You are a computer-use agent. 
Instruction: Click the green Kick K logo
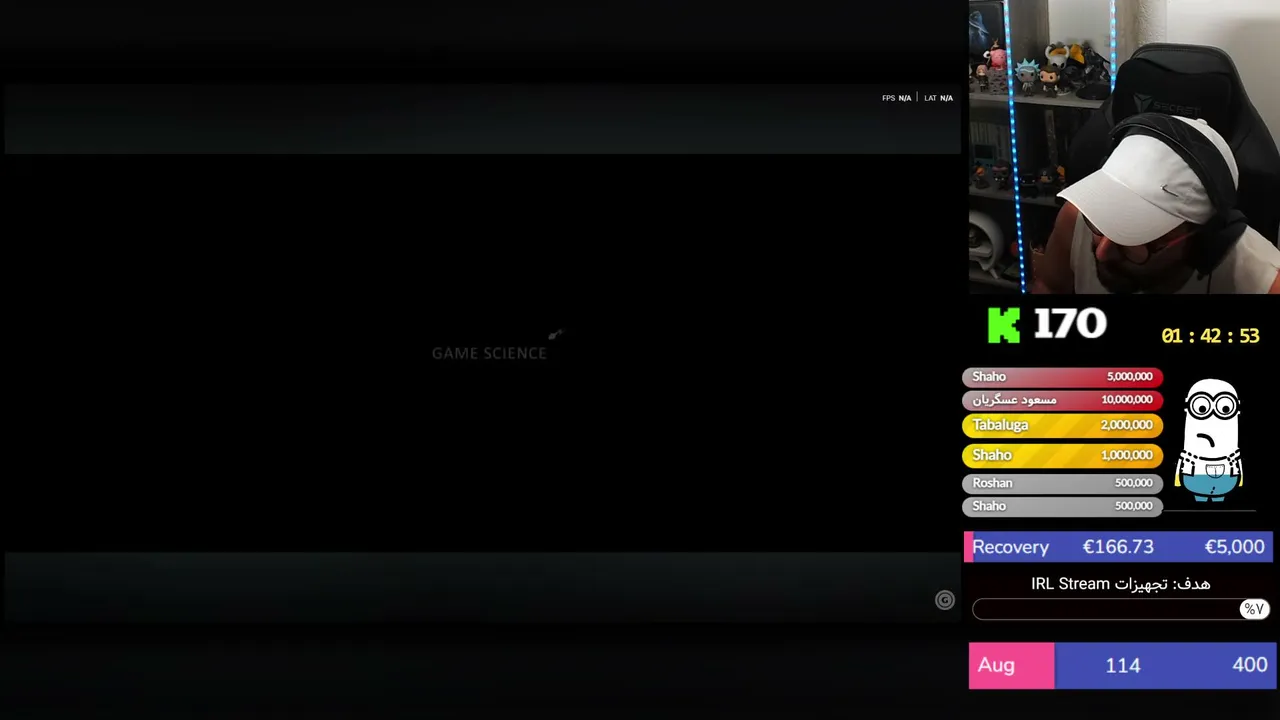pos(1004,325)
